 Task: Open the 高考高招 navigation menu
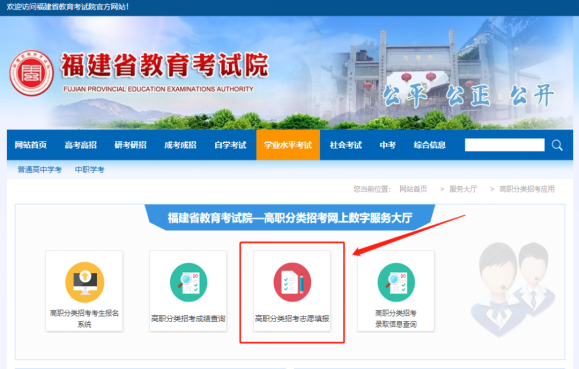(80, 145)
